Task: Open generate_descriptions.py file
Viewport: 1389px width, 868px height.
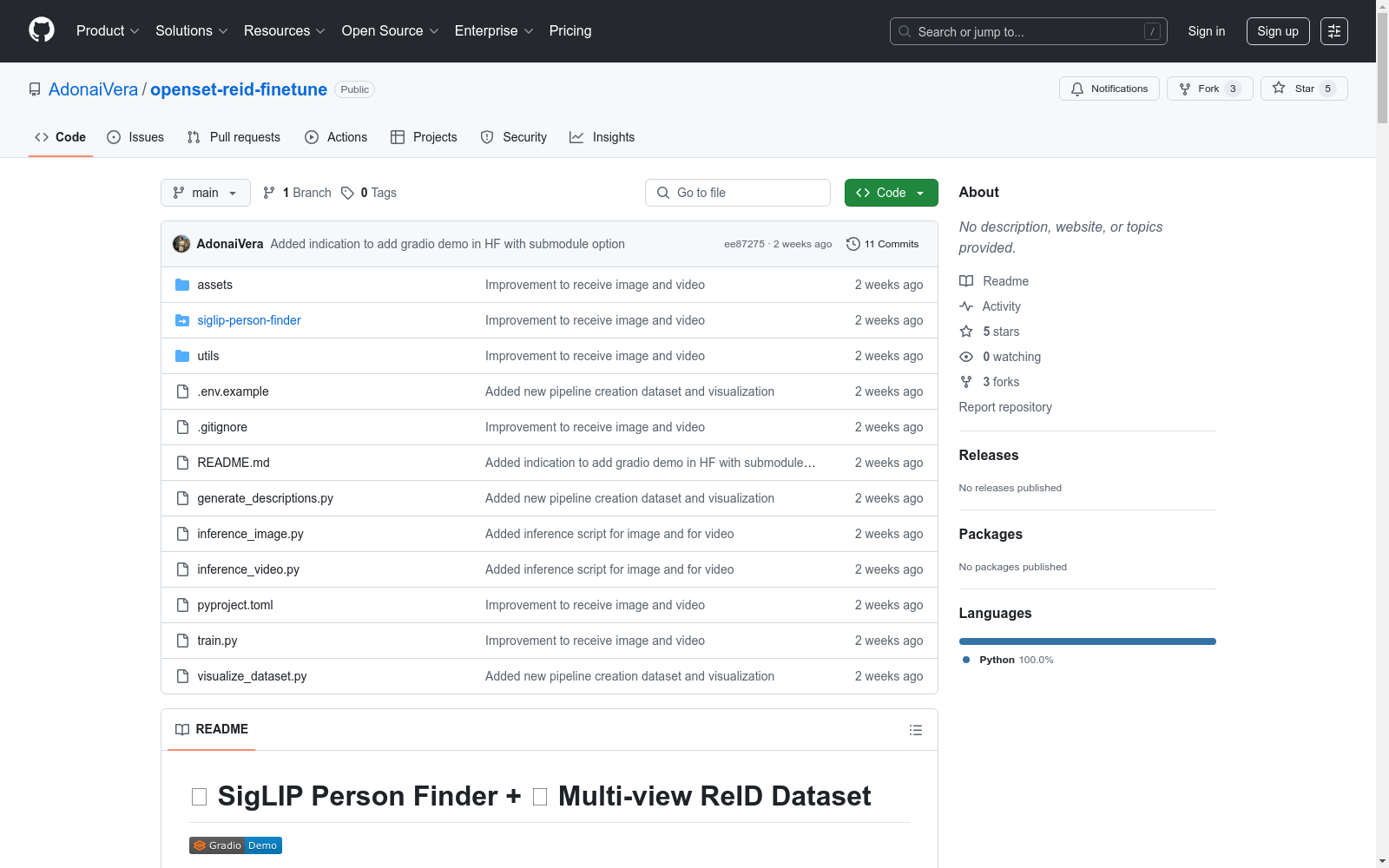Action: pos(266,498)
